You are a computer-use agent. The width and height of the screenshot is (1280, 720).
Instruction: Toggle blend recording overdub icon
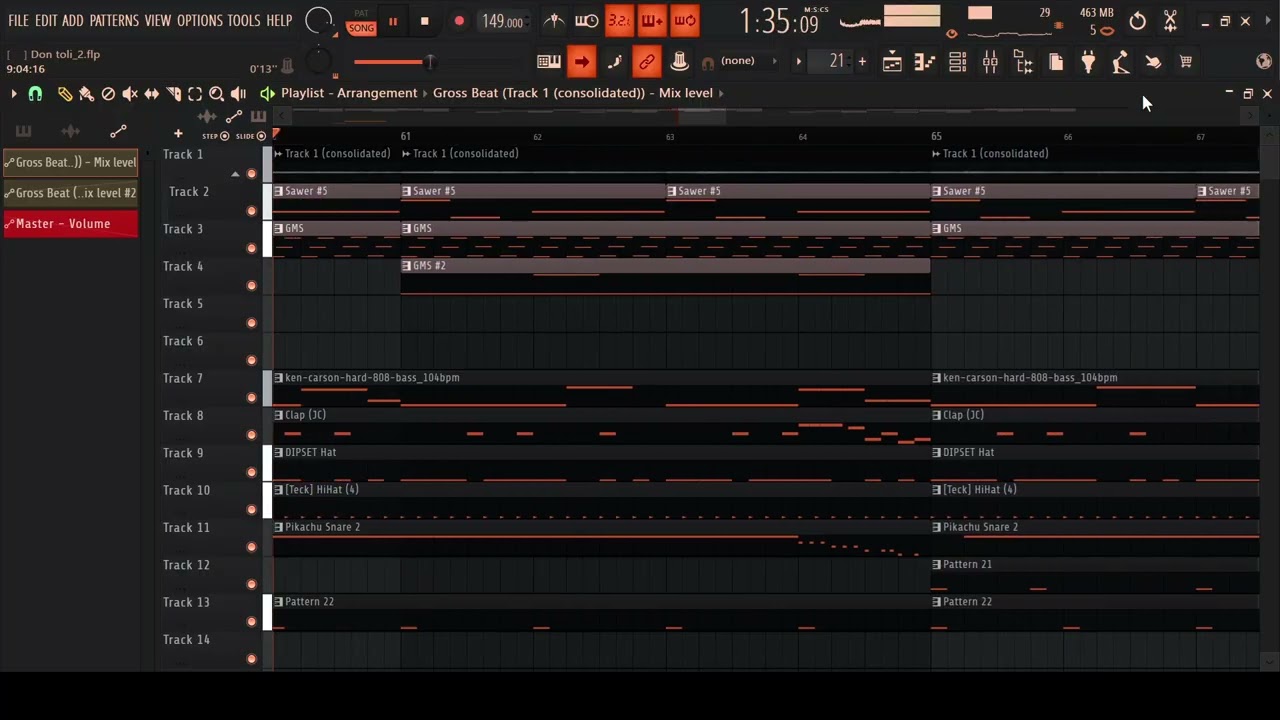[x=652, y=21]
